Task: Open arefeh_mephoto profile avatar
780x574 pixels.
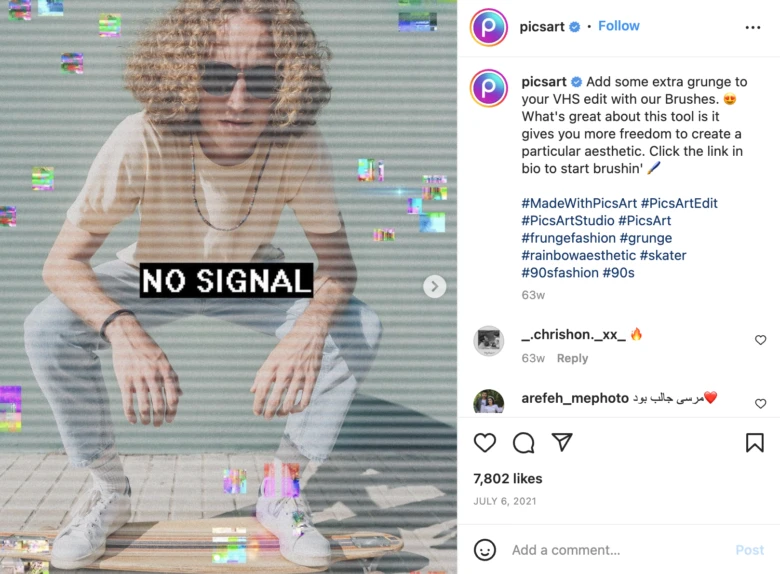Action: [488, 401]
